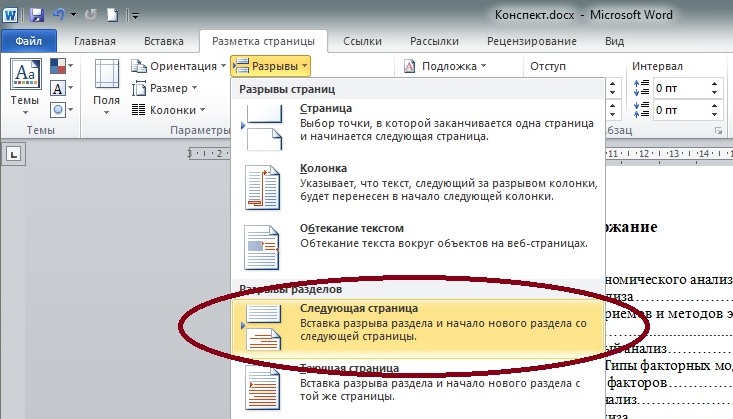
Task: Select Следующая страница section break
Action: point(418,327)
